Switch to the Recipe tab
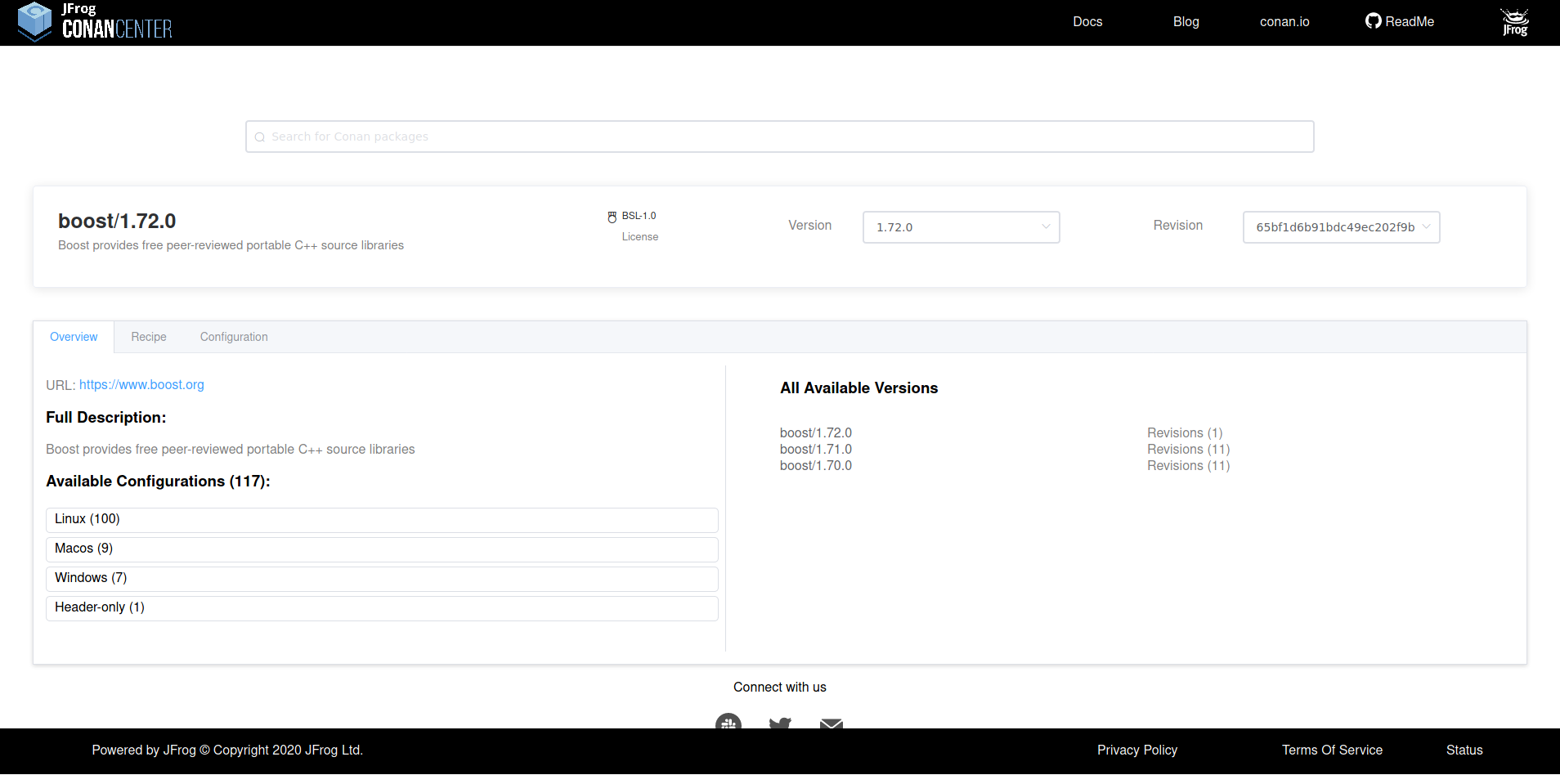Screen dimensions: 1560x784 [149, 337]
